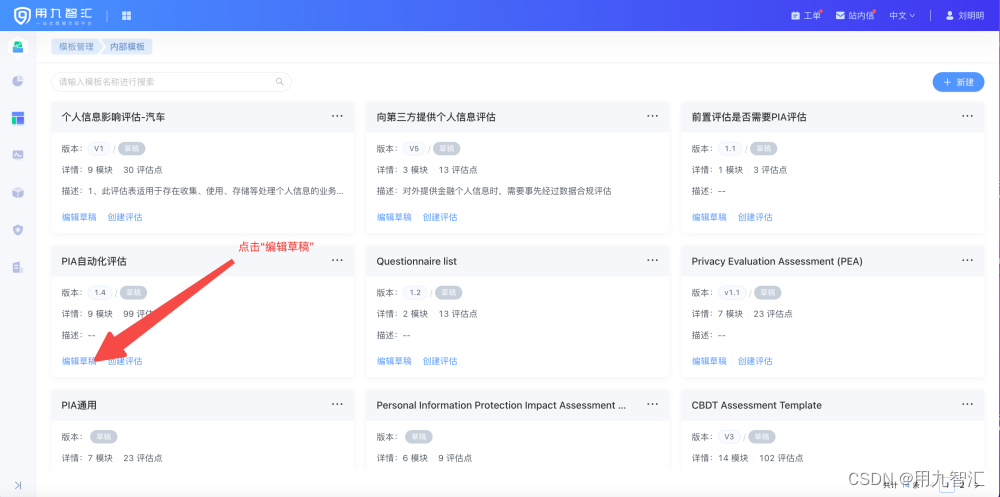Image resolution: width=1000 pixels, height=497 pixels.
Task: Click the search magnifier icon
Action: coord(279,82)
